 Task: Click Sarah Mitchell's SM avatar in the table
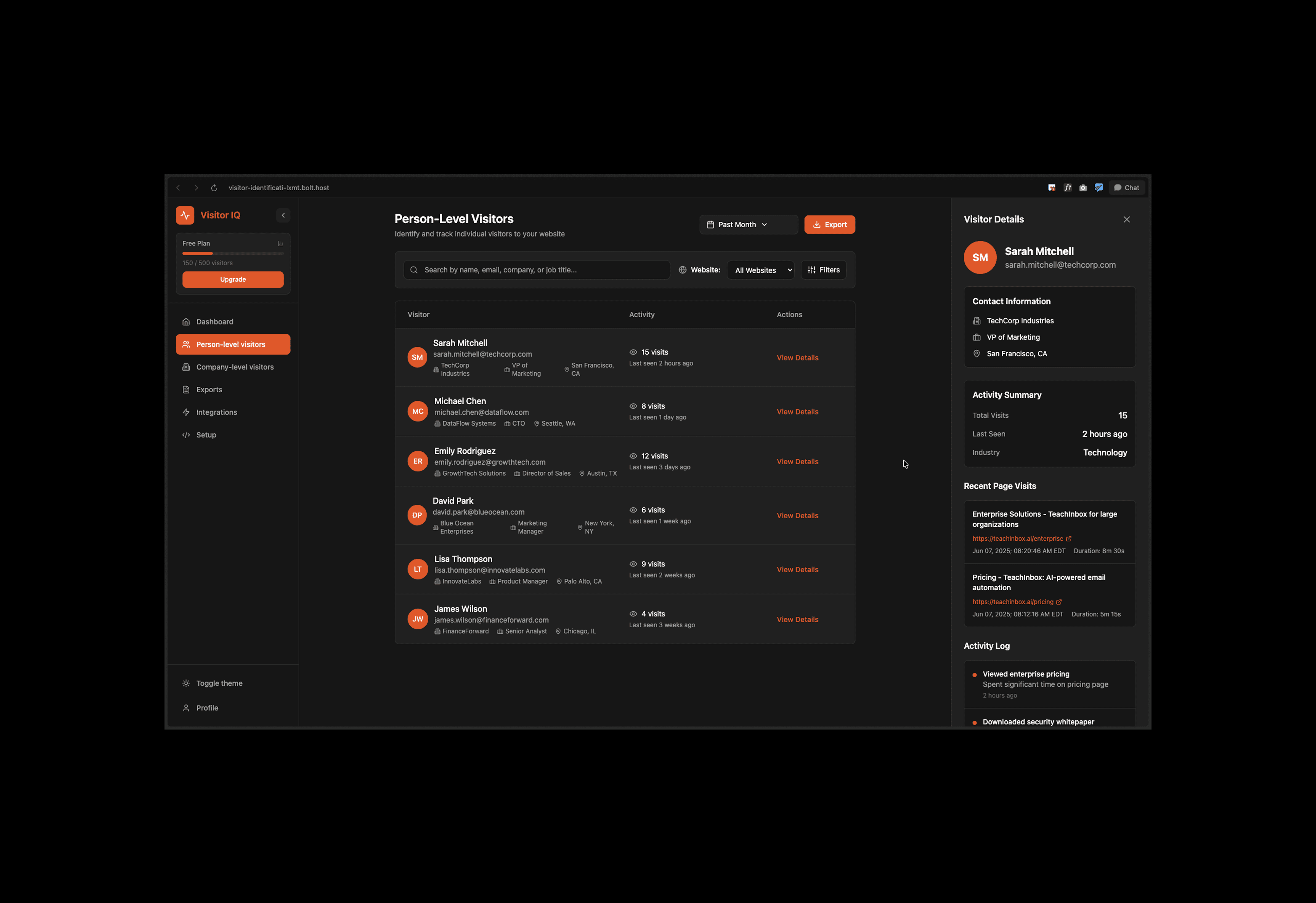(x=417, y=357)
